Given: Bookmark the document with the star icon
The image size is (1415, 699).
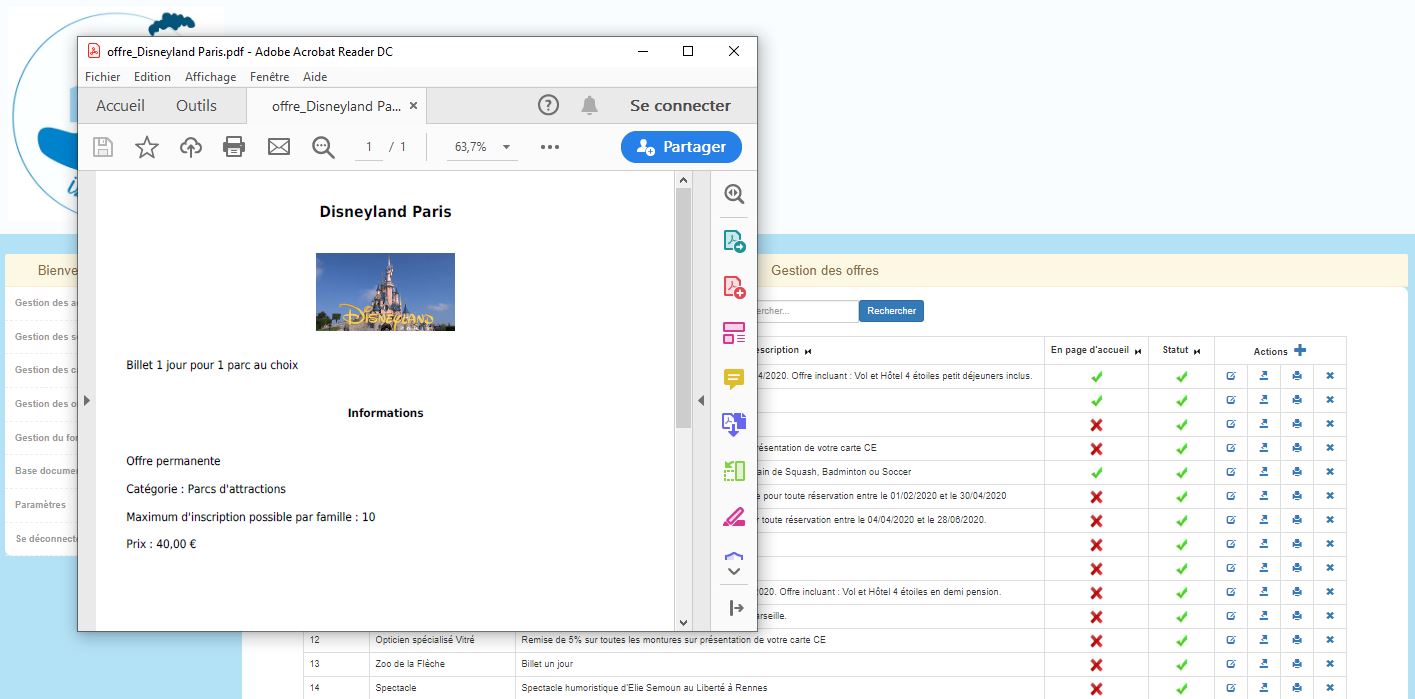Looking at the screenshot, I should click(147, 147).
